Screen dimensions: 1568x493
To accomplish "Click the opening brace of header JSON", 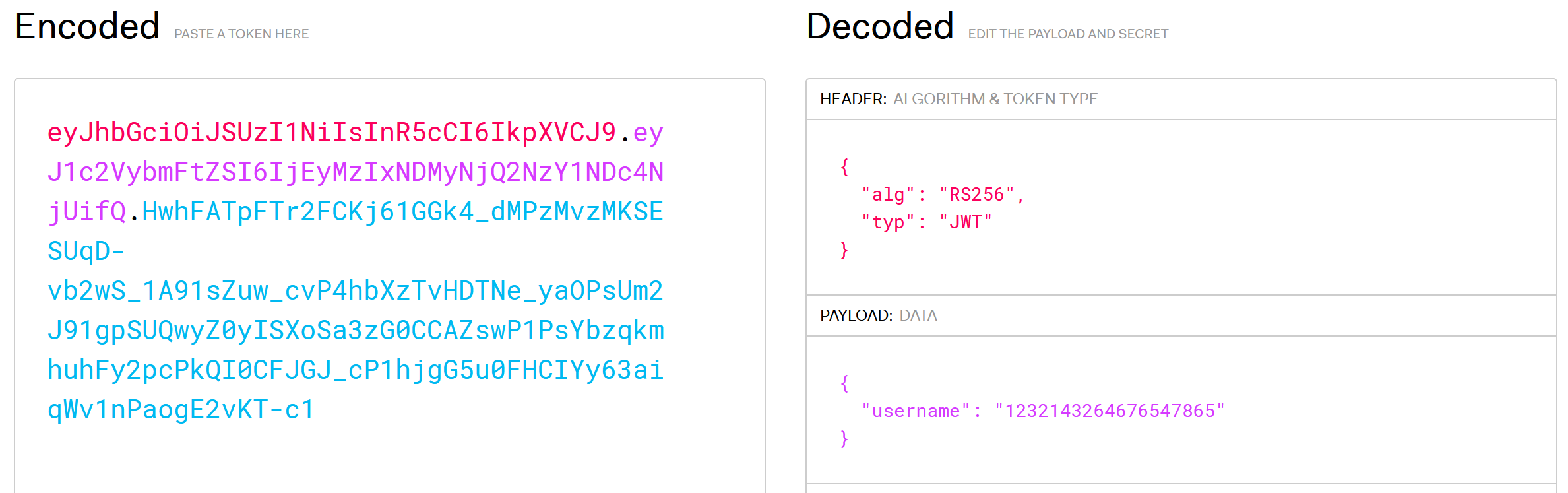I will (844, 167).
